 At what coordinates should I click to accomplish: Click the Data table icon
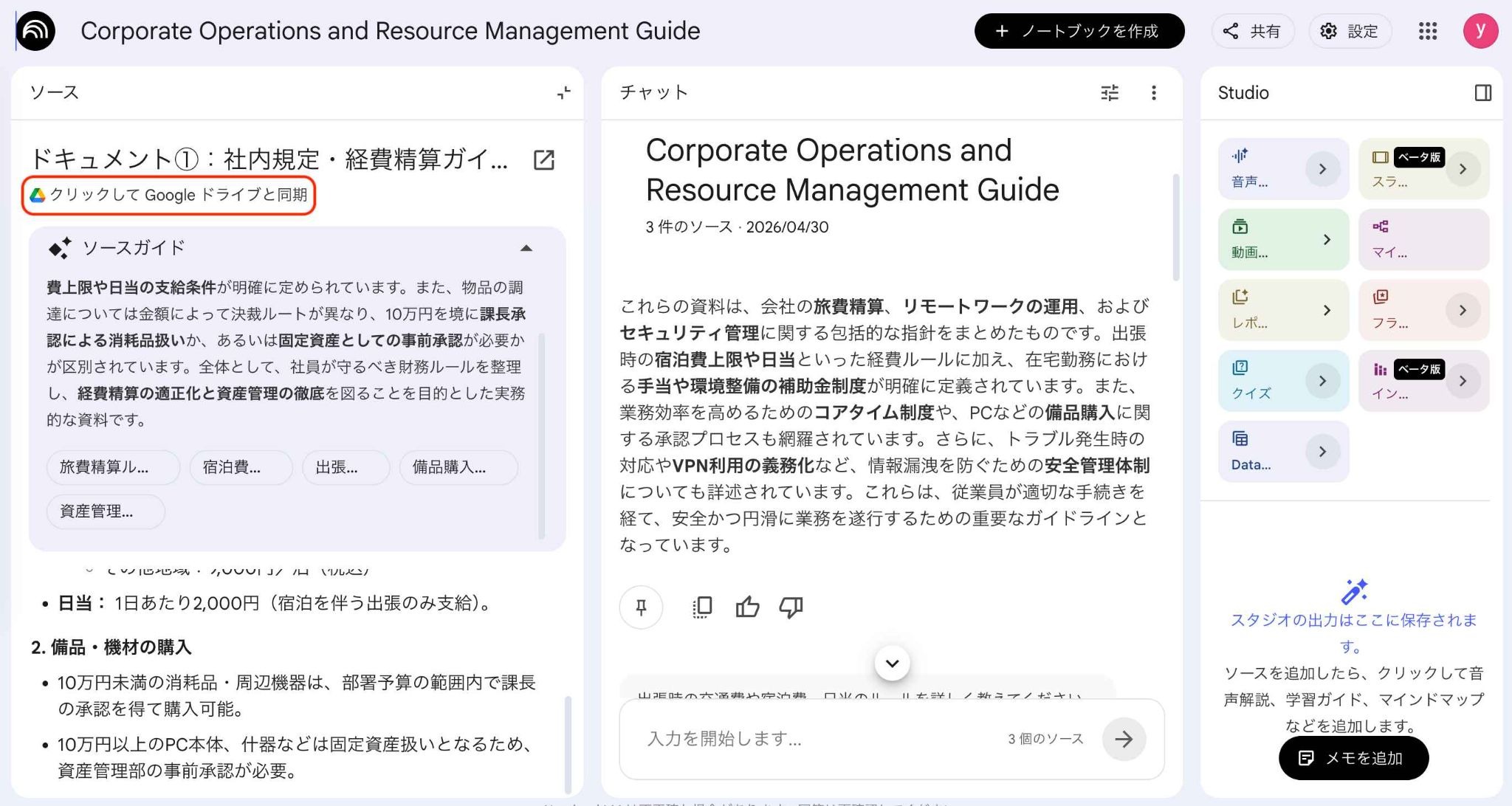1240,438
